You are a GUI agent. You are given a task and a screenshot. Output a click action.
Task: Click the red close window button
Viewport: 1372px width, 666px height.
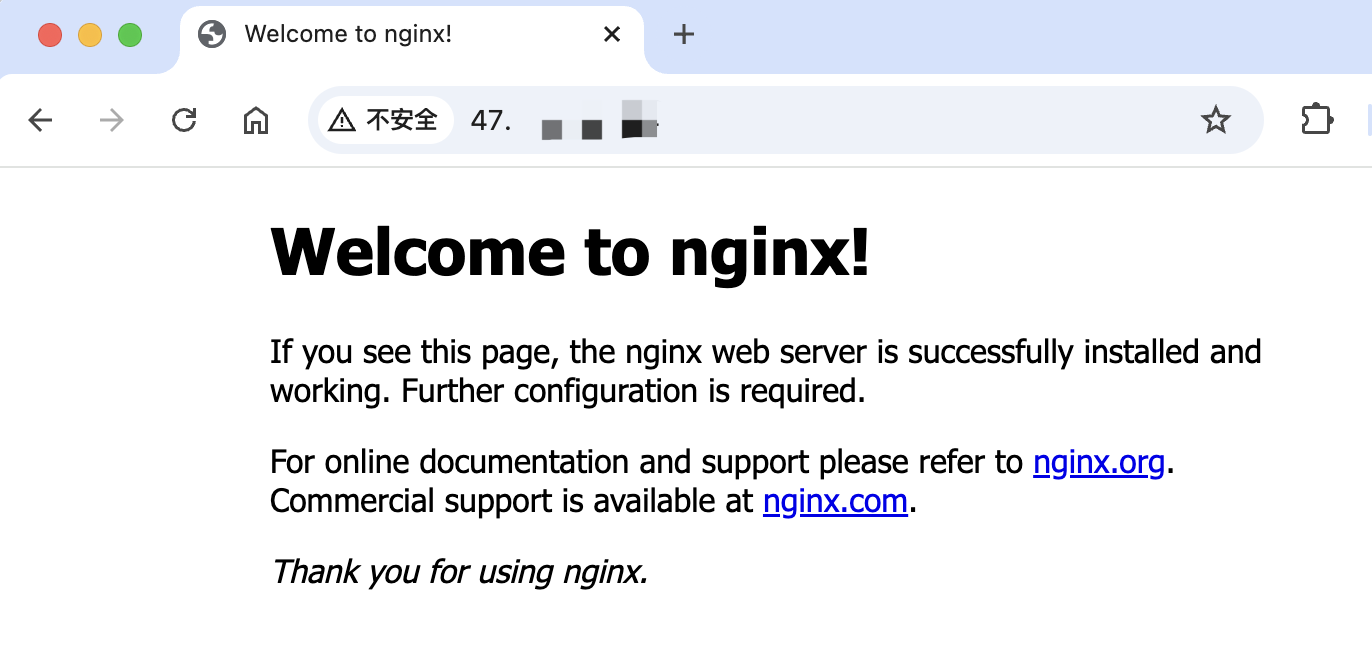[x=50, y=35]
